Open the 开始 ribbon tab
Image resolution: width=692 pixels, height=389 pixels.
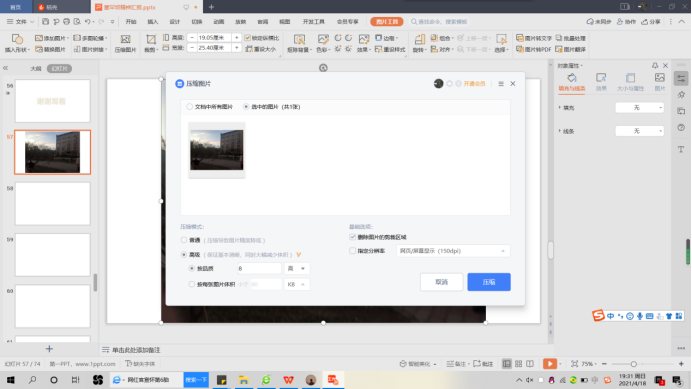pyautogui.click(x=131, y=22)
